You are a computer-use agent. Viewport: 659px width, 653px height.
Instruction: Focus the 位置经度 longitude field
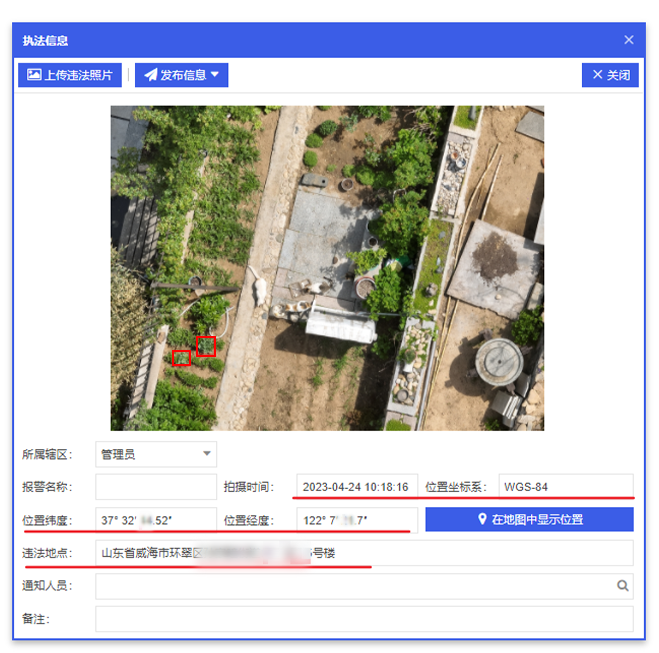pyautogui.click(x=356, y=520)
